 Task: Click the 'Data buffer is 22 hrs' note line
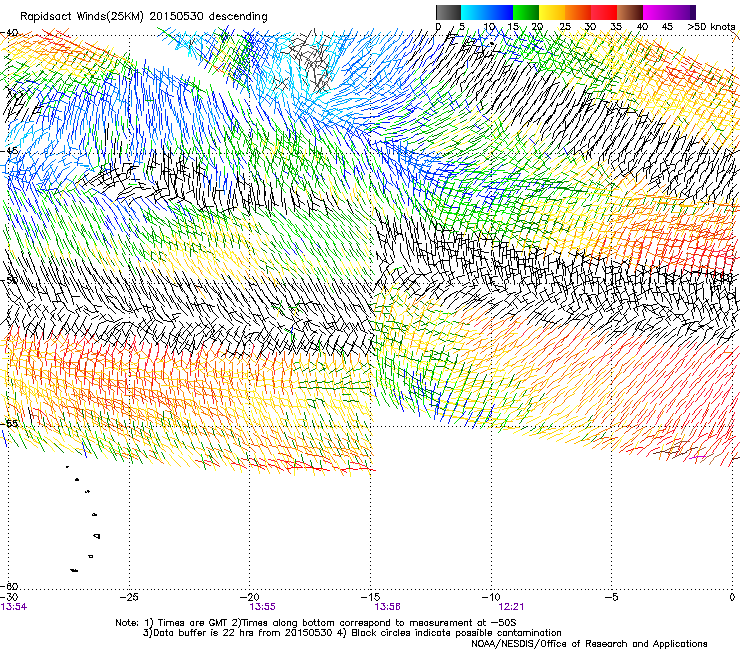[352, 633]
